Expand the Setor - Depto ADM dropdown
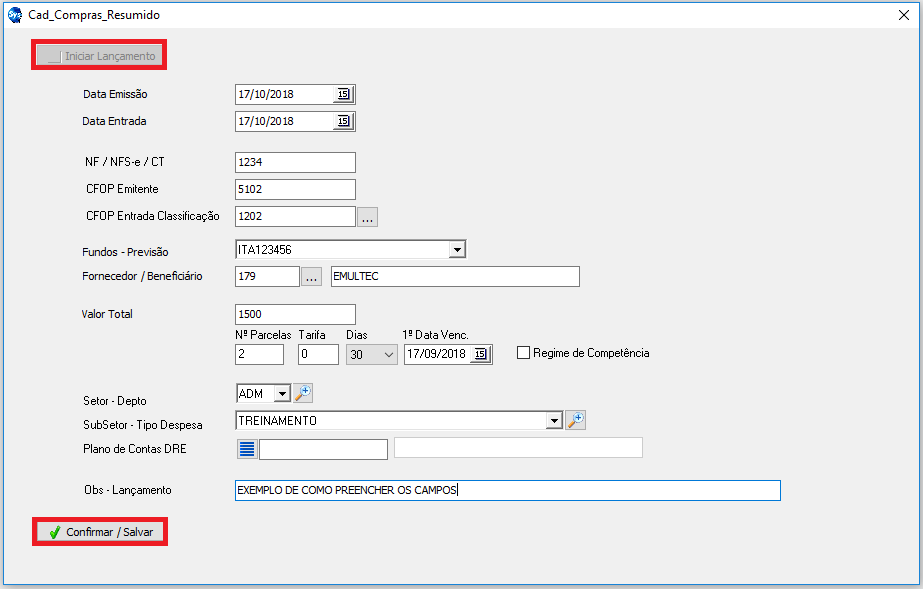The height and width of the screenshot is (589, 923). 281,394
